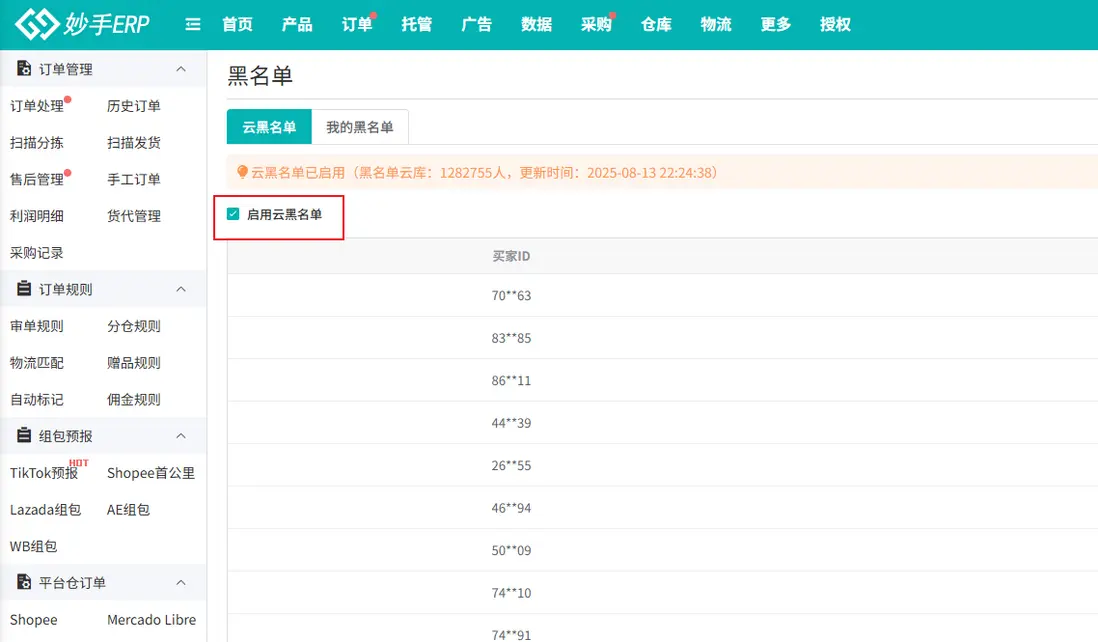The image size is (1098, 642).
Task: Go to 订单处理 in the sidebar
Action: pyautogui.click(x=37, y=106)
